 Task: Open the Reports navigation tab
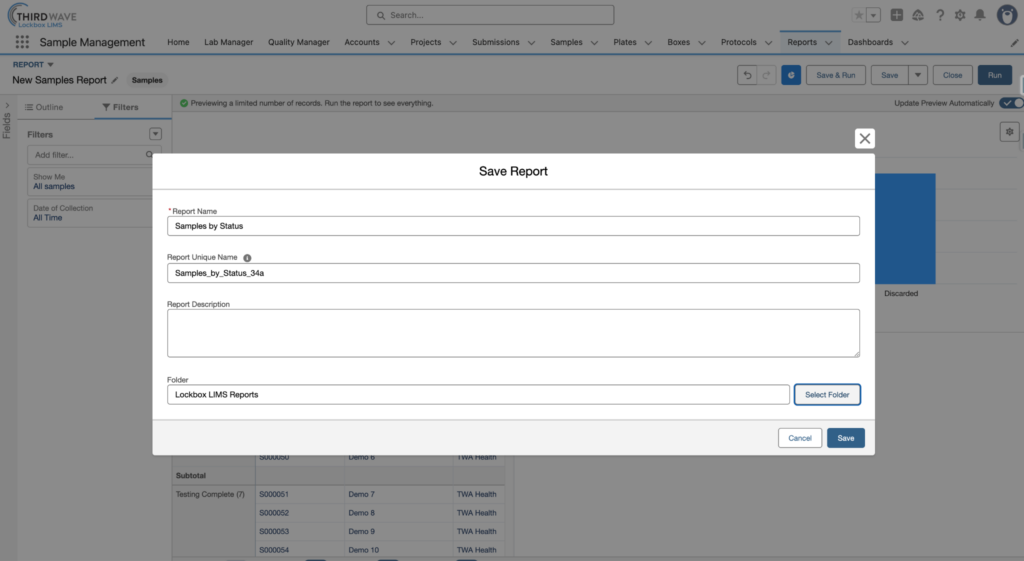pos(802,42)
